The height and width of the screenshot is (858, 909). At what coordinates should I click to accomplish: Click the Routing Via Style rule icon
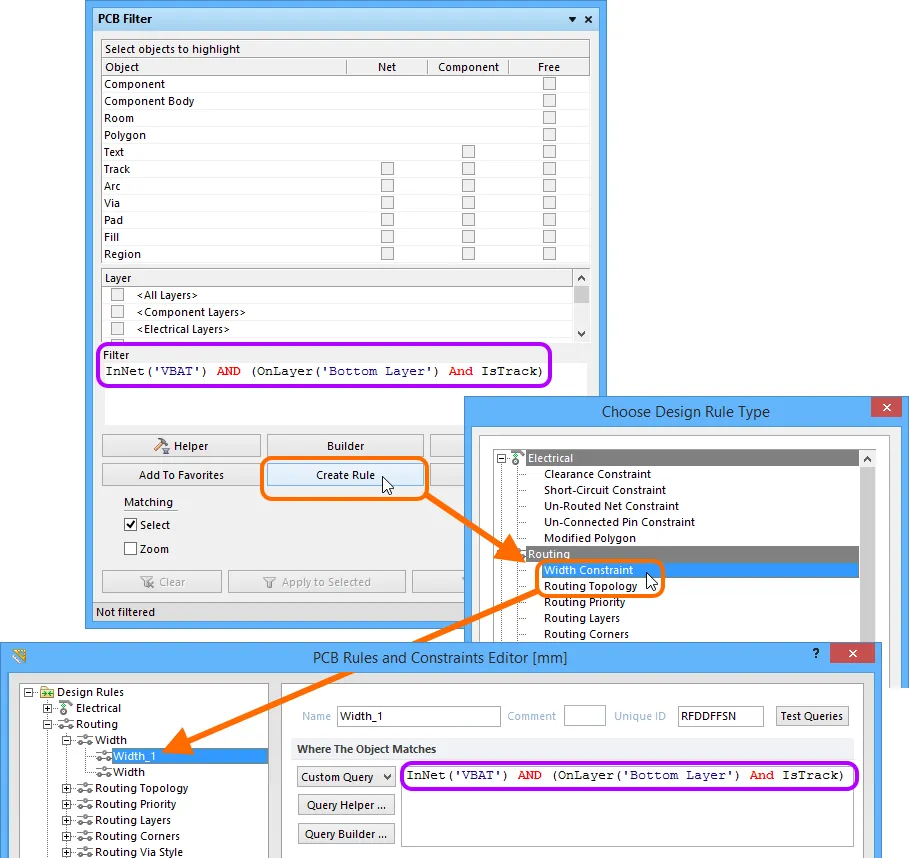click(85, 852)
